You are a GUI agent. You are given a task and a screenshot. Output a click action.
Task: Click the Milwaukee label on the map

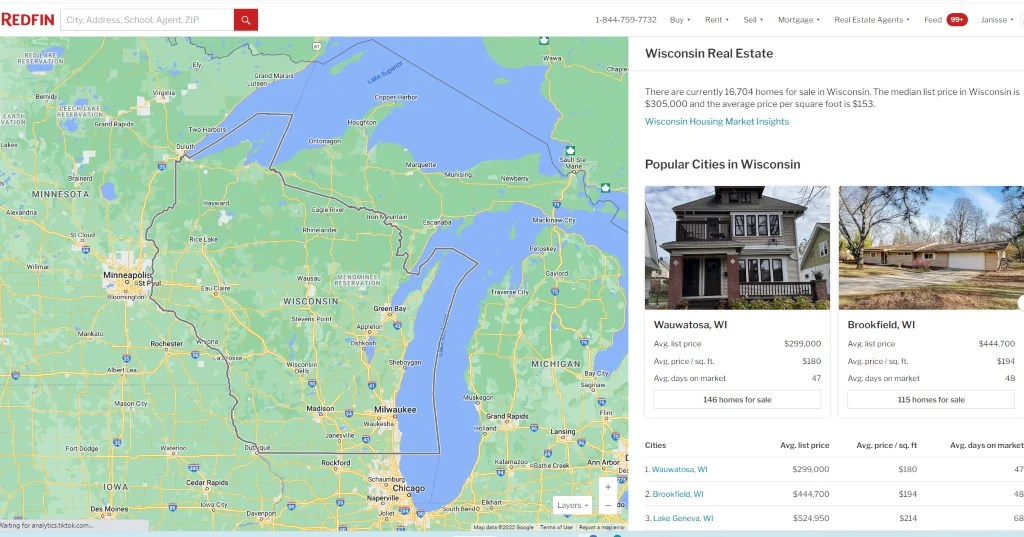pyautogui.click(x=395, y=410)
